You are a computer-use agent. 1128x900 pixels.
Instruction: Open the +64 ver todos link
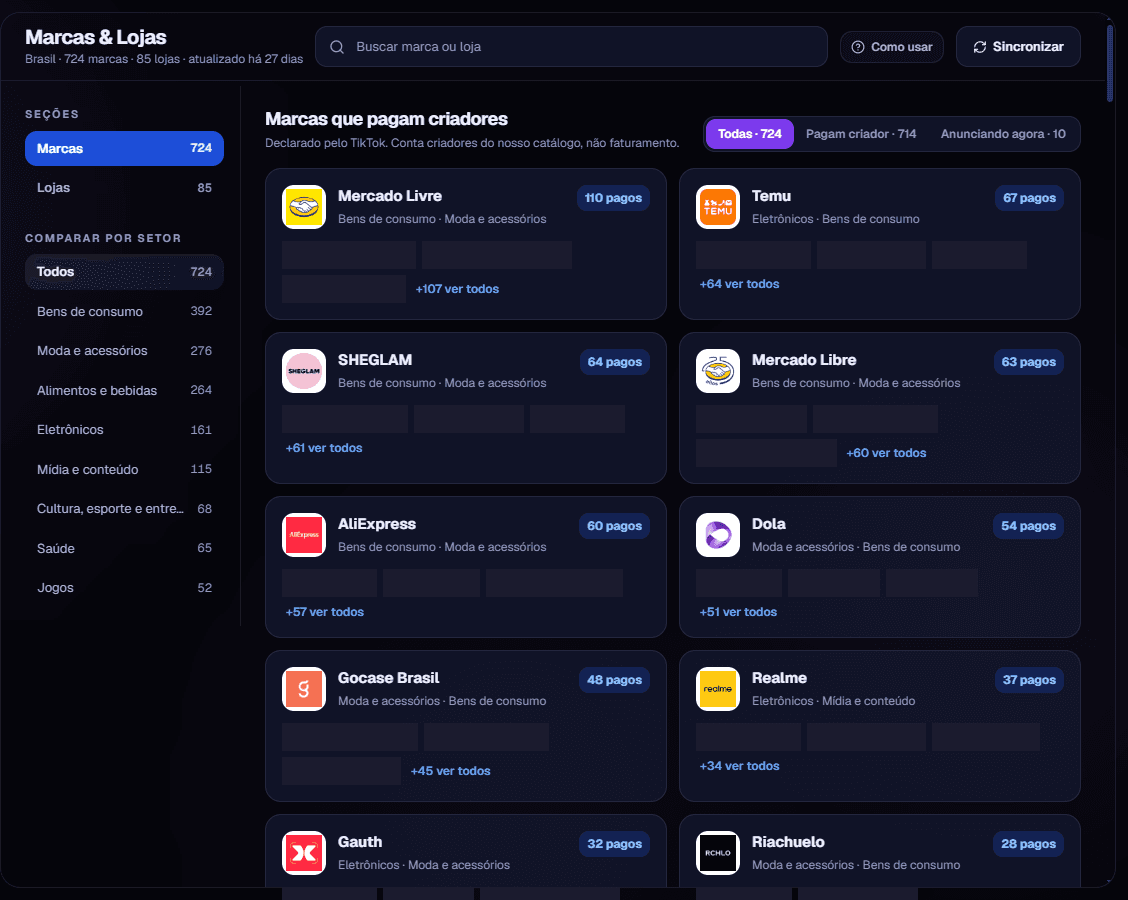tap(740, 284)
